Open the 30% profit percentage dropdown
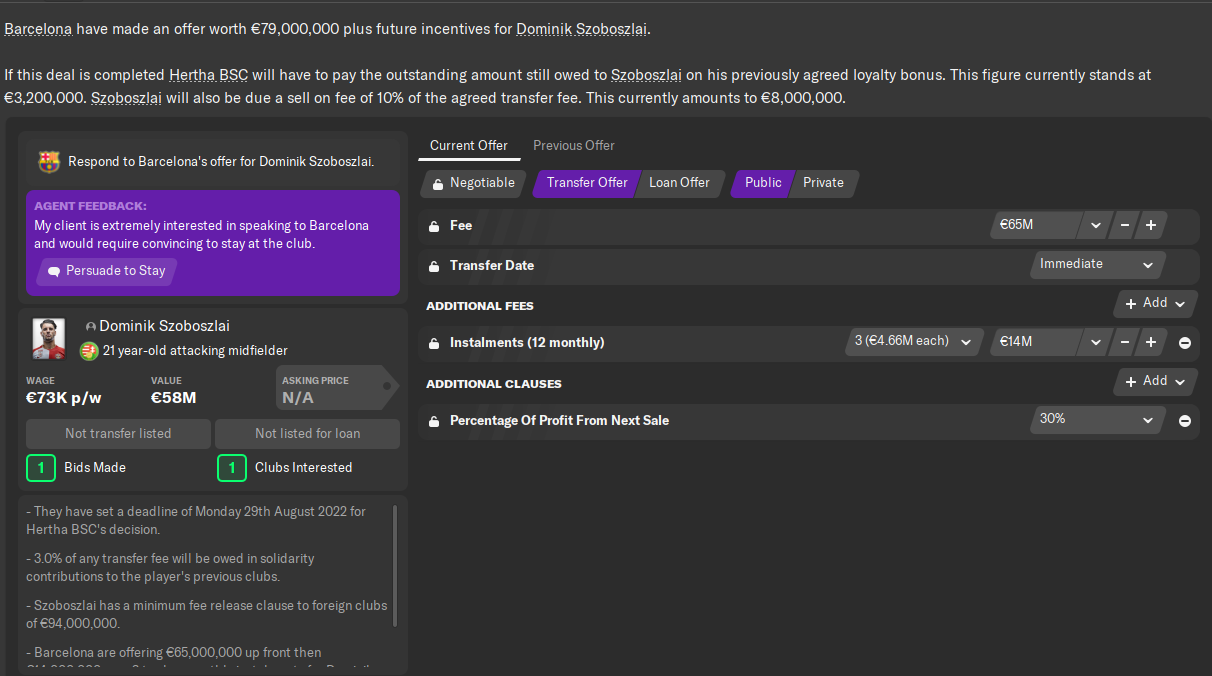This screenshot has height=676, width=1212. click(1097, 420)
